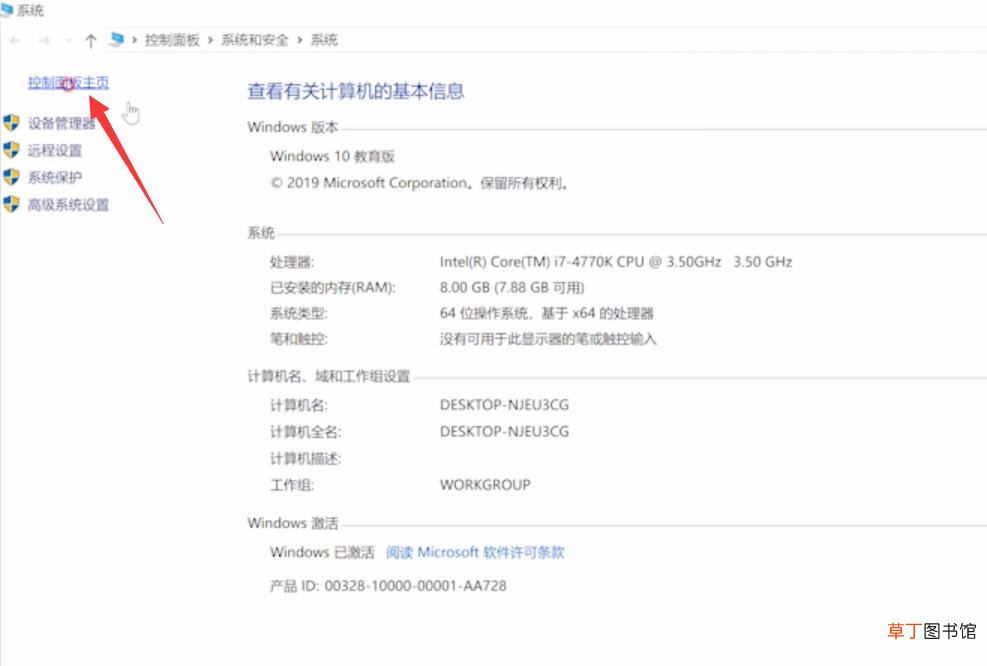Open 系统保护 link
The image size is (987, 666).
point(55,178)
